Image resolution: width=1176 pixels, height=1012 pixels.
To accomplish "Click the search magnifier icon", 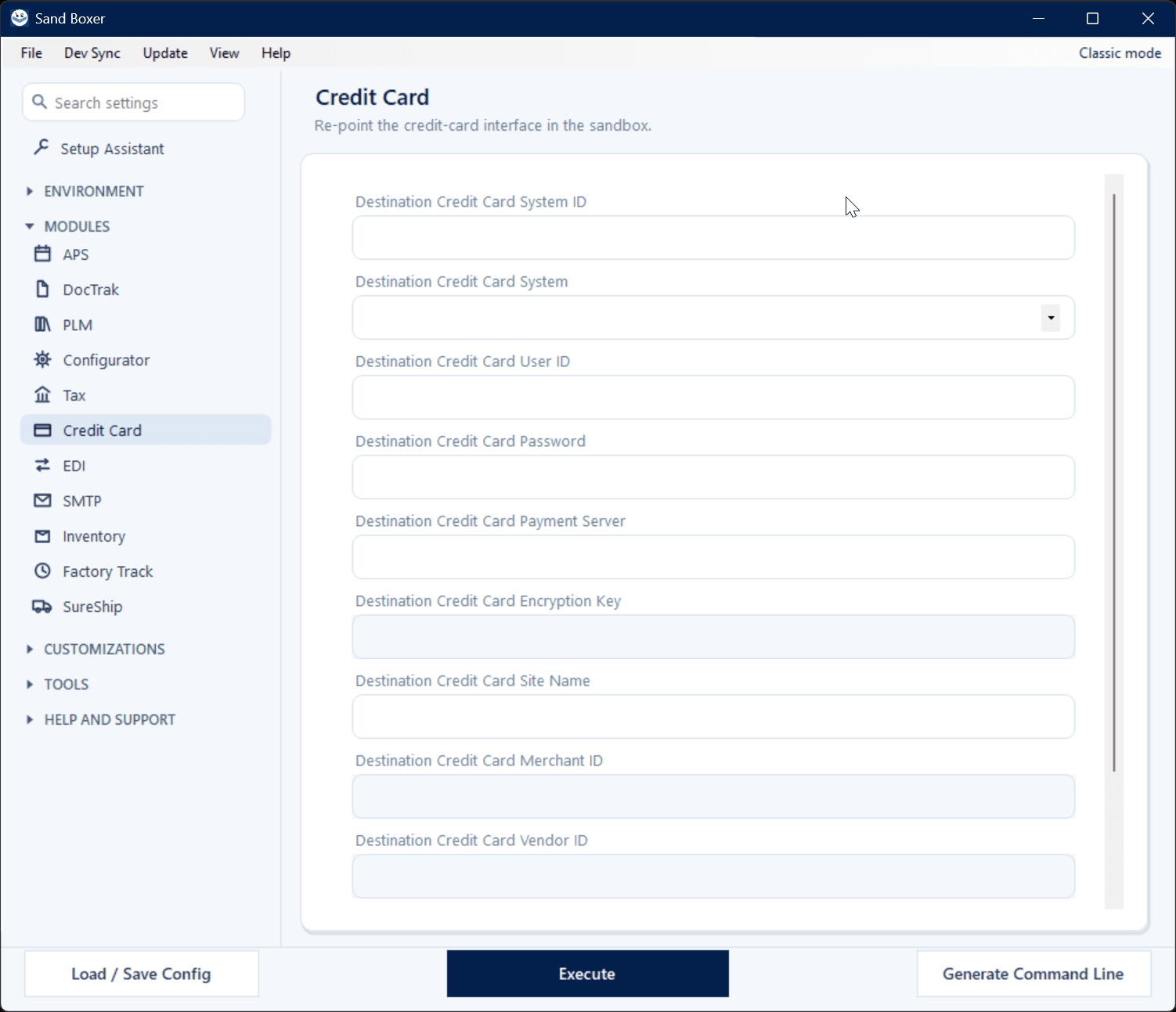I will [39, 103].
